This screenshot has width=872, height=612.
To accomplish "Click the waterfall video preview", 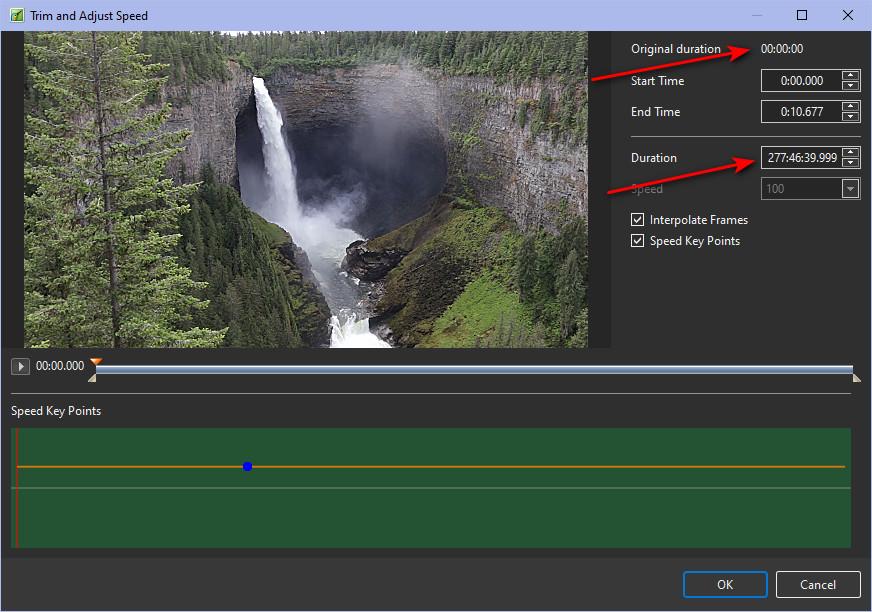I will click(306, 190).
